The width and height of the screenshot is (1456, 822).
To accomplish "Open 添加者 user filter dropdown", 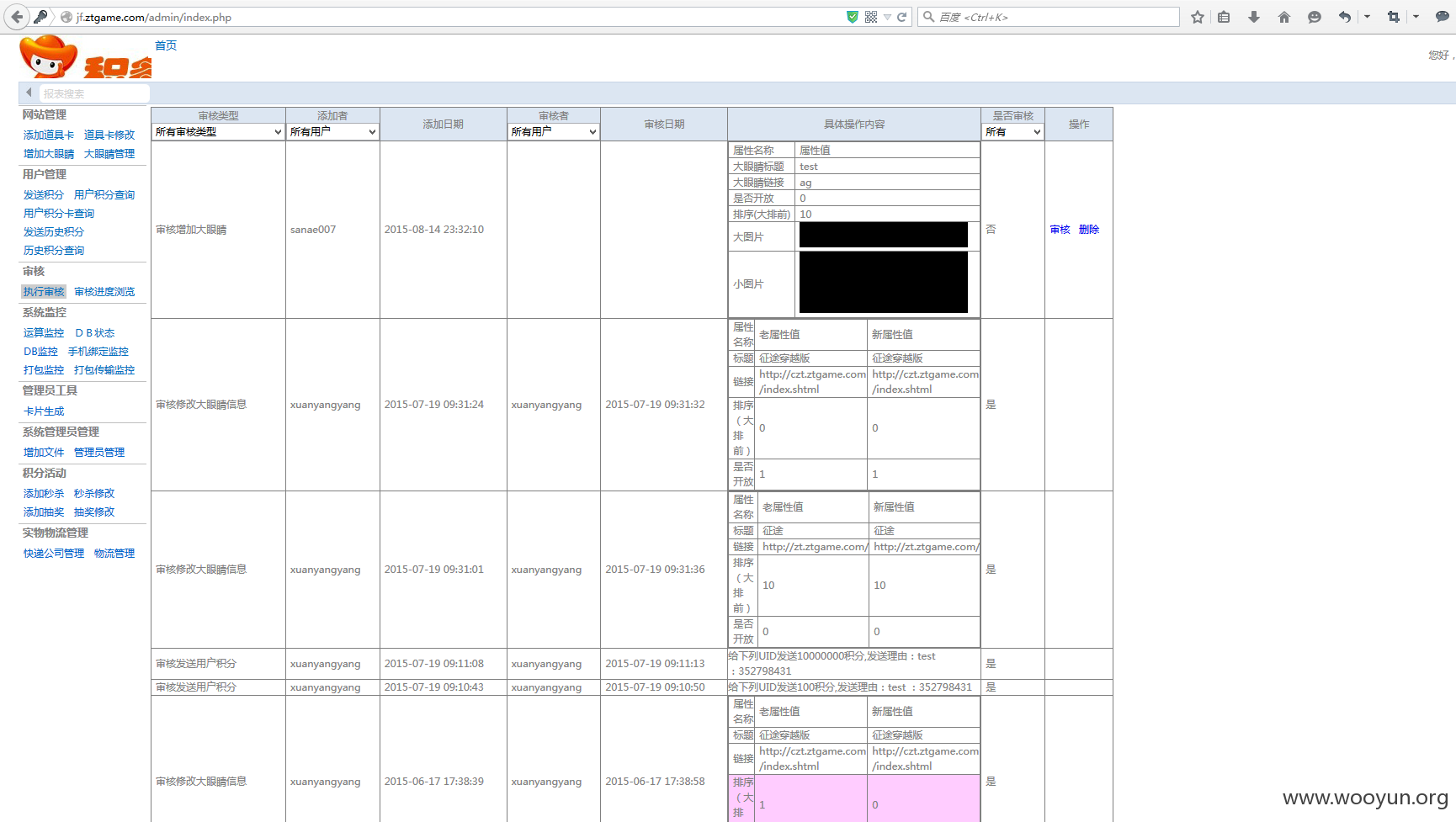I will [332, 131].
